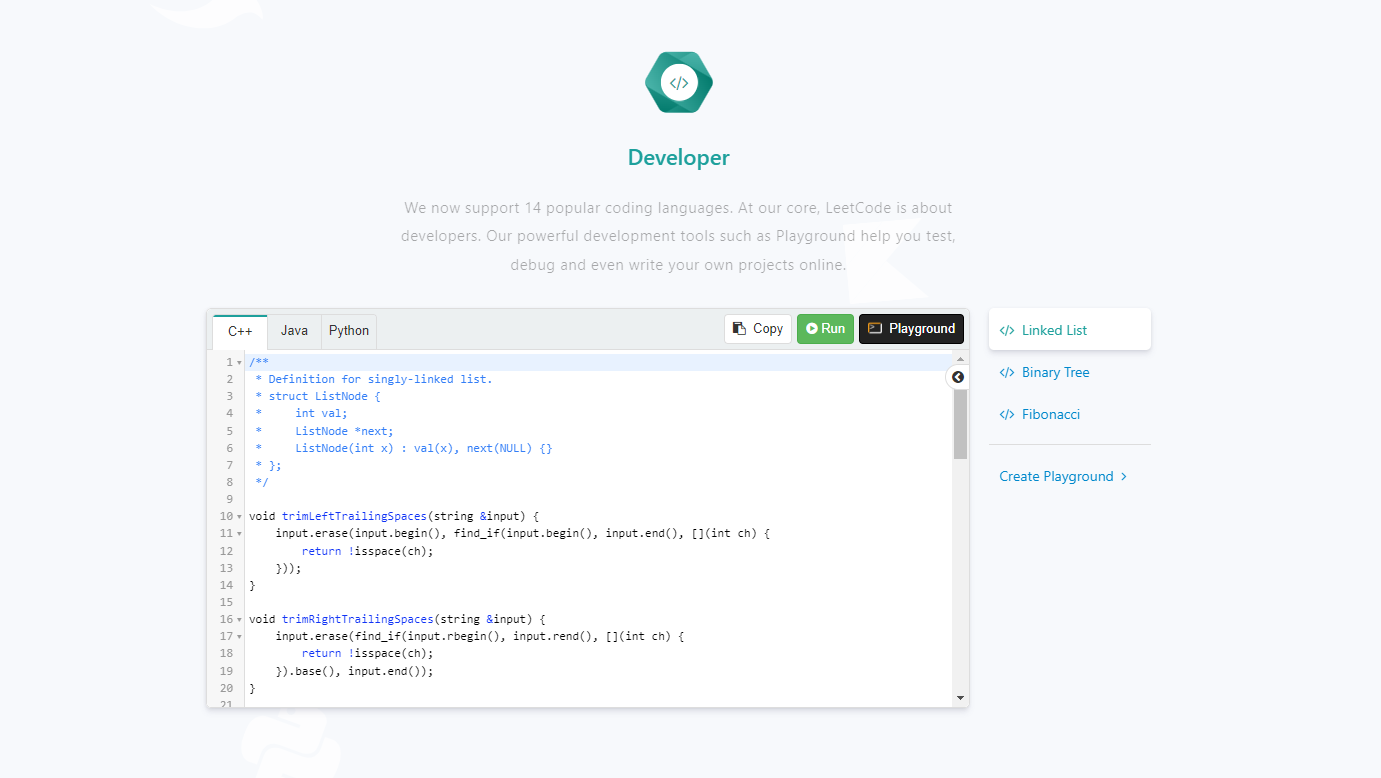Click 'return !isspace(ch);' on line 18

367,654
